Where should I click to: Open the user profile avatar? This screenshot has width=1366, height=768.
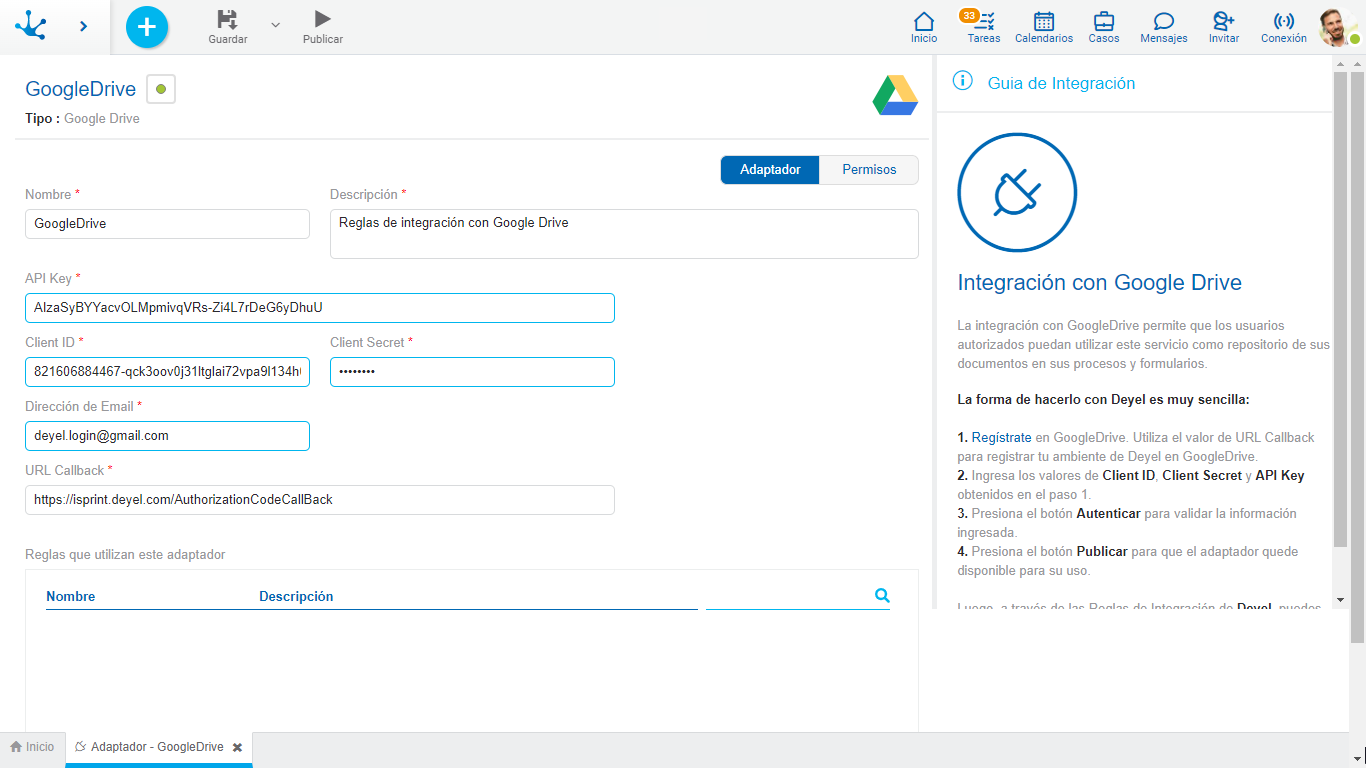click(x=1337, y=27)
